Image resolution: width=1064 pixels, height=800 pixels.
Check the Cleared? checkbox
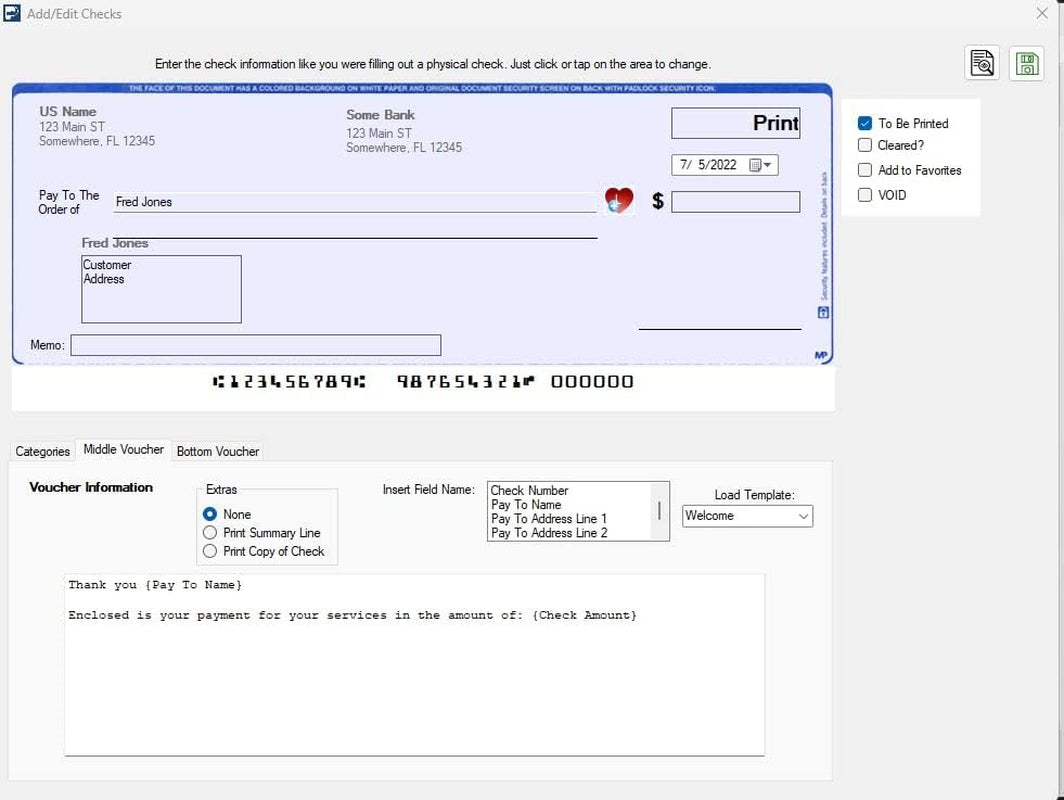pos(864,145)
